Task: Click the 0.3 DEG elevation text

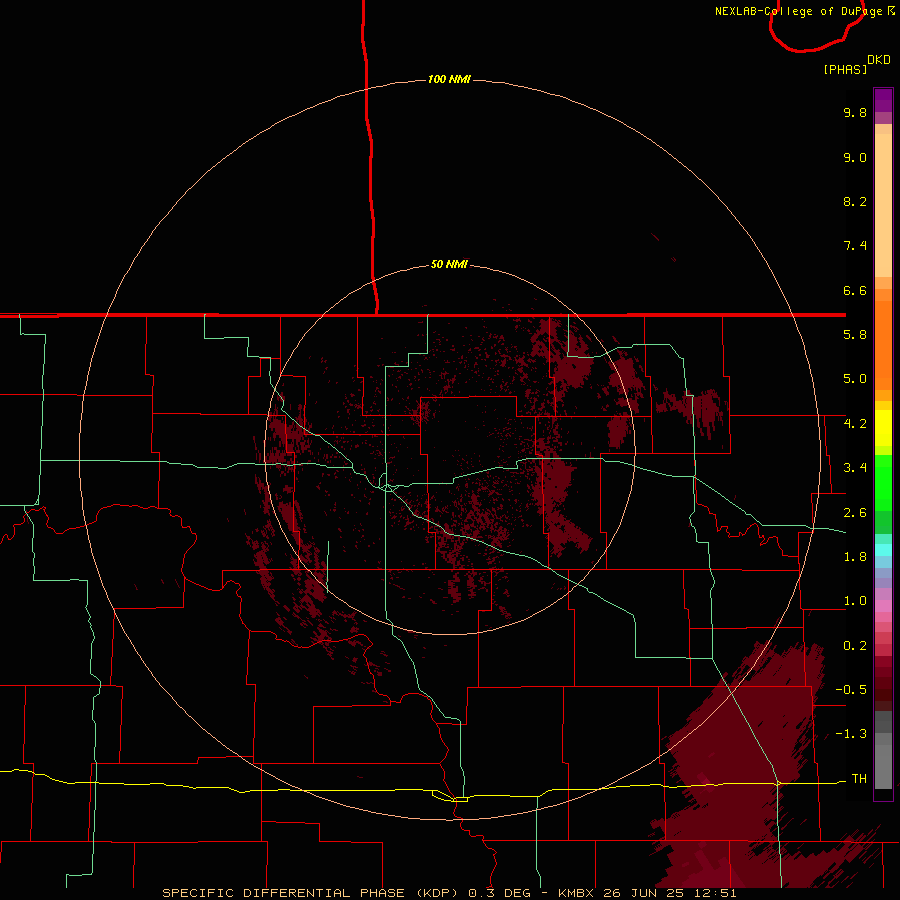Action: point(499,893)
